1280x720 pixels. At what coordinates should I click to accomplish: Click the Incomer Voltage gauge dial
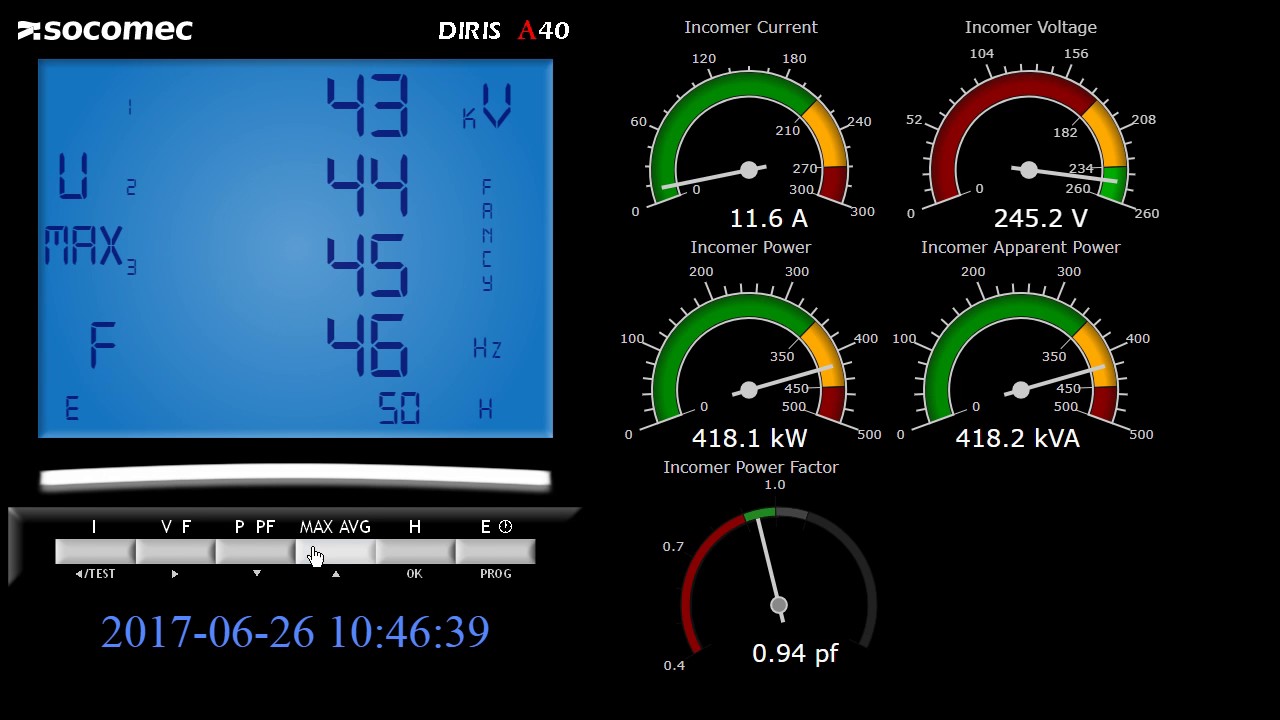1029,138
